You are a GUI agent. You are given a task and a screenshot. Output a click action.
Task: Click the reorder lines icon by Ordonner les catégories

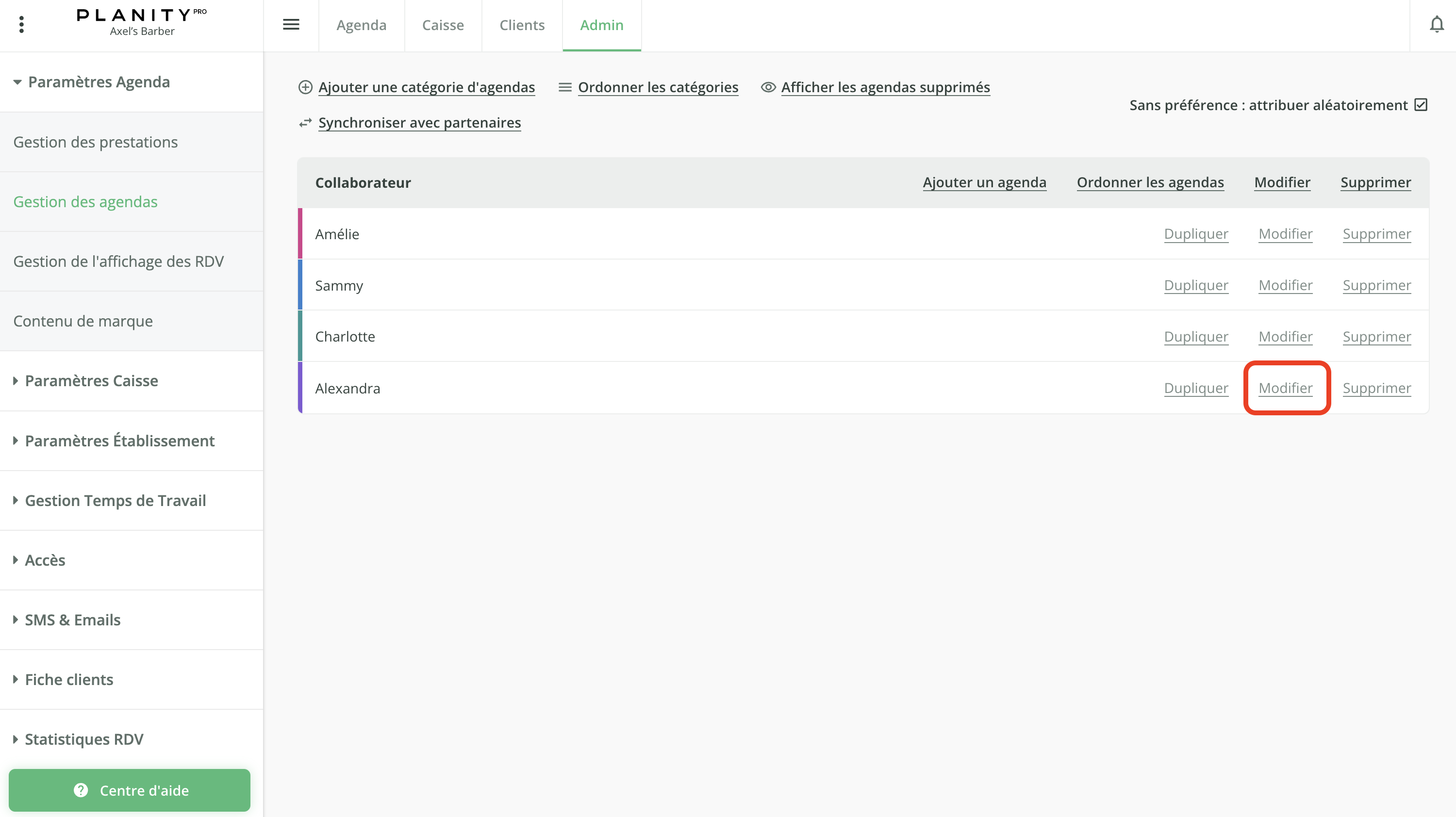(564, 87)
